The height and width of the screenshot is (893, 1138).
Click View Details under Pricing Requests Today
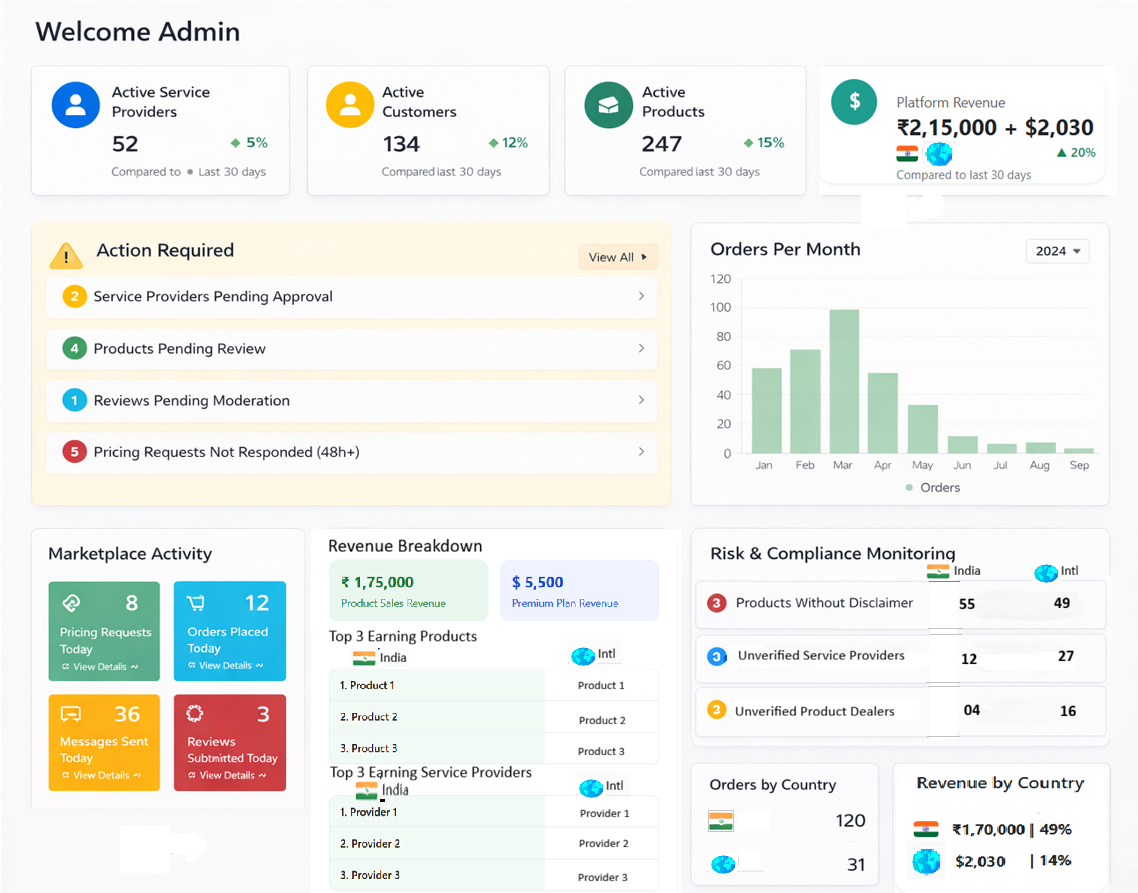coord(100,667)
